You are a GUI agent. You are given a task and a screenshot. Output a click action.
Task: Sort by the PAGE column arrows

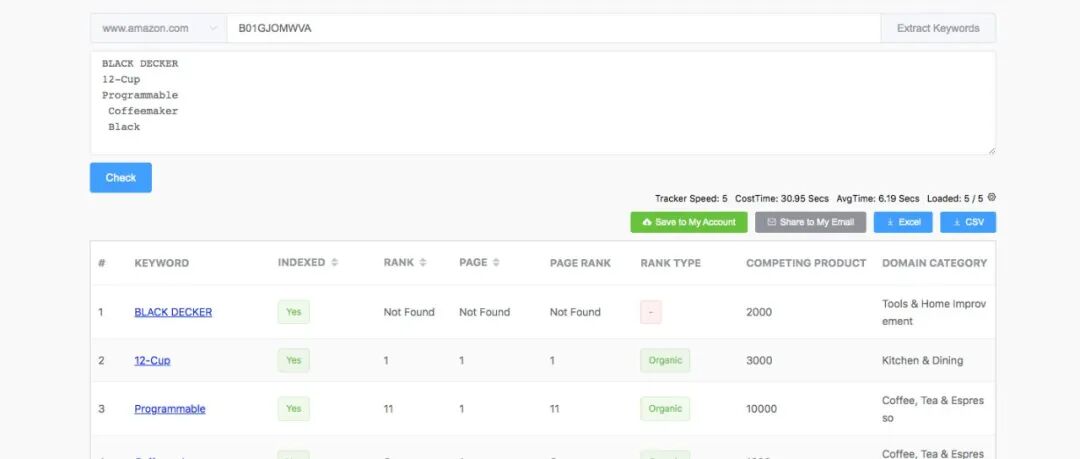[496, 263]
